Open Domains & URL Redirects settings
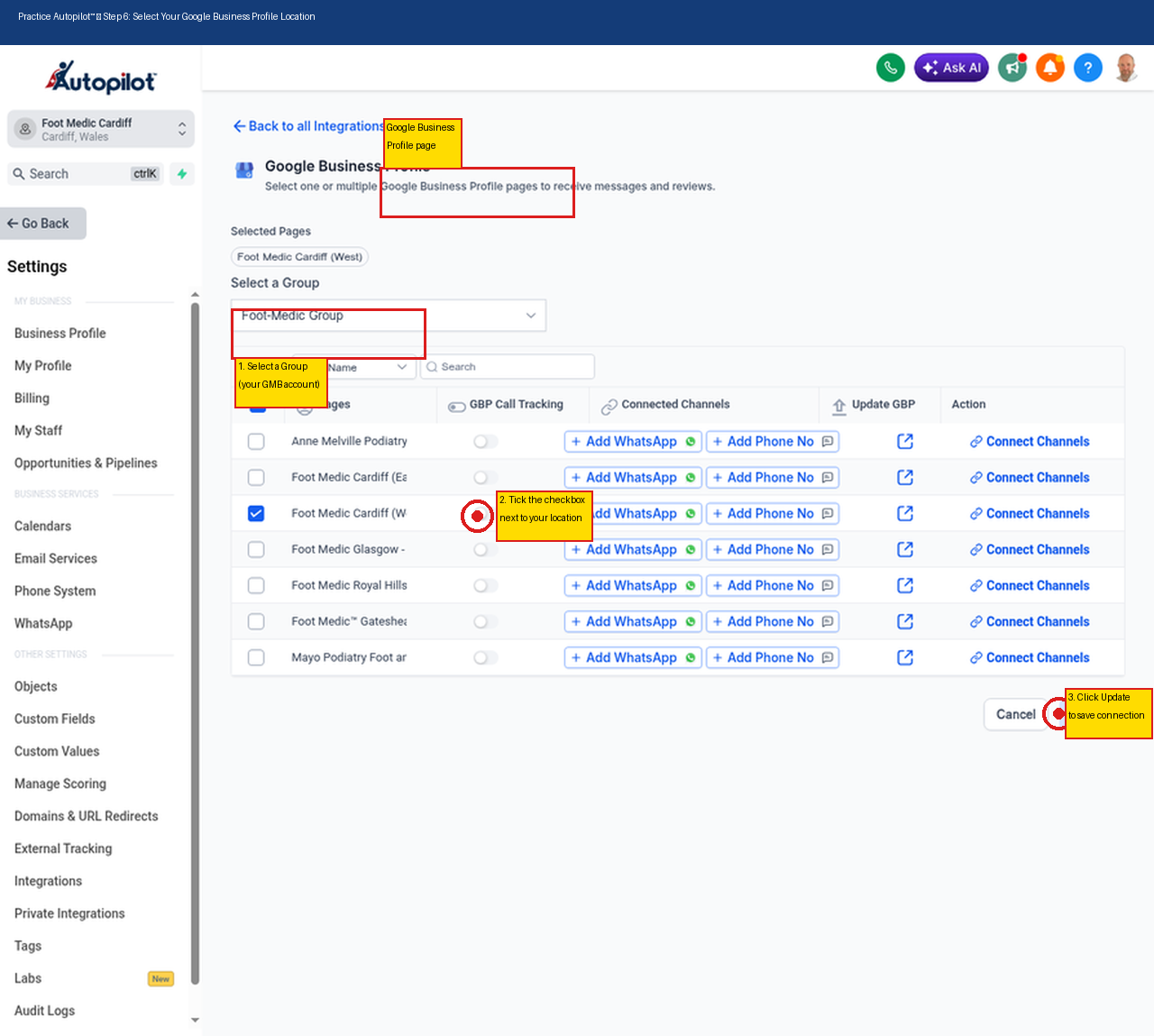This screenshot has width=1154, height=1036. tap(87, 817)
